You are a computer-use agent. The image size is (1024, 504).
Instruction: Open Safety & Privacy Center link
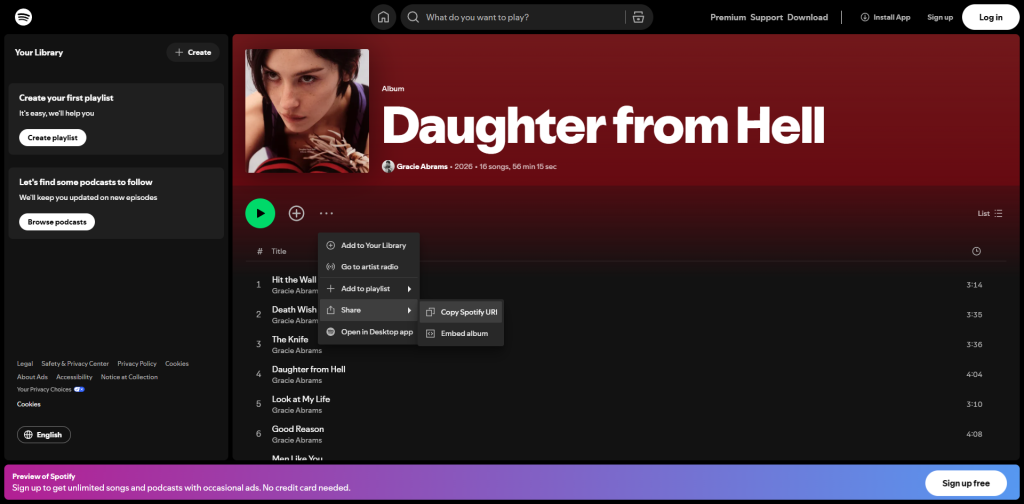75,364
